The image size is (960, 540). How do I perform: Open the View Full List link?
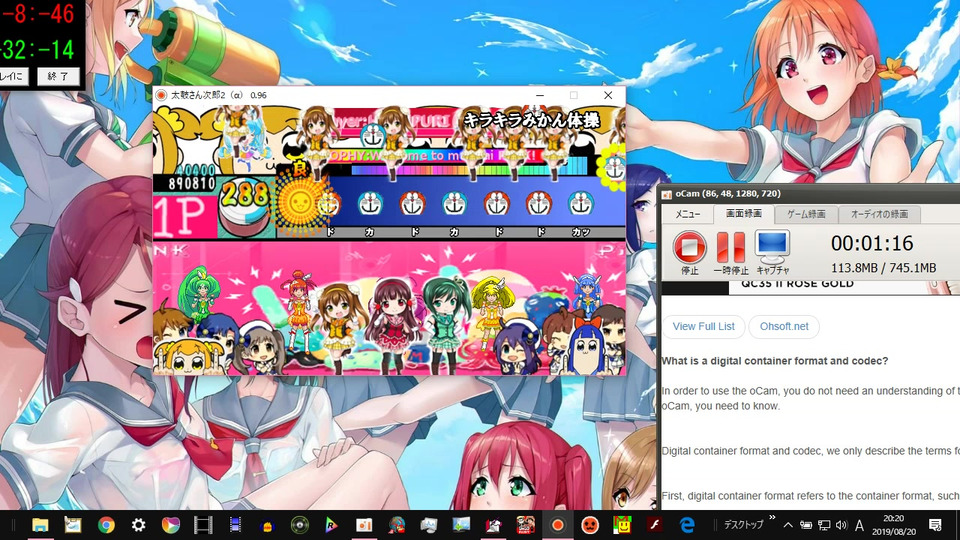pos(703,326)
